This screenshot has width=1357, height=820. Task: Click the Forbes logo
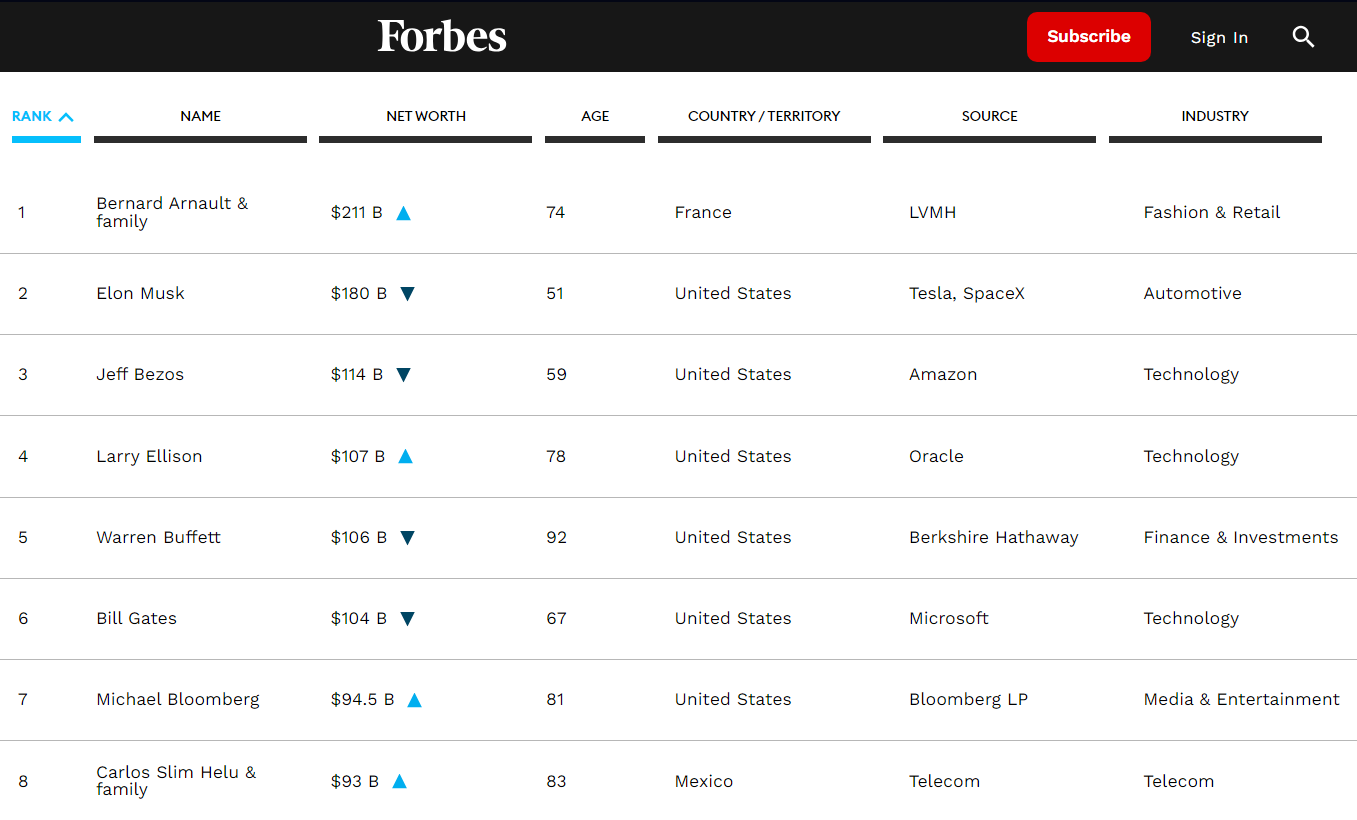coord(442,36)
